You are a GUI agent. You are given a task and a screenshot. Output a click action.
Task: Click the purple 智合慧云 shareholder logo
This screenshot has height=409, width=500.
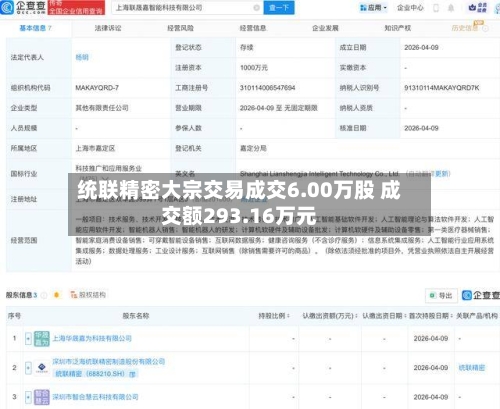click(42, 397)
